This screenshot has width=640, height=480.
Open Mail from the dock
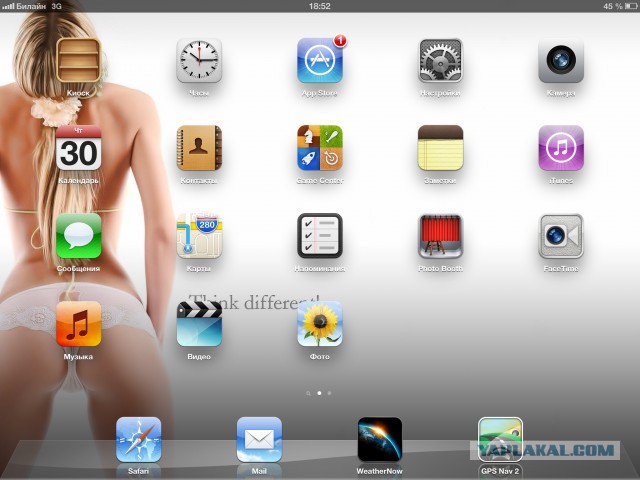[x=259, y=440]
